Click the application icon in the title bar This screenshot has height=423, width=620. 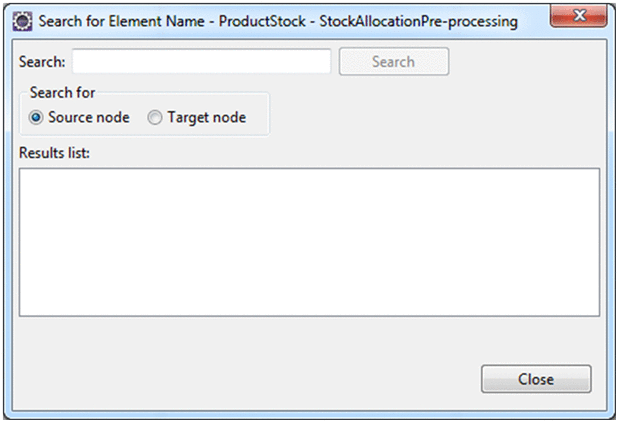[18, 21]
